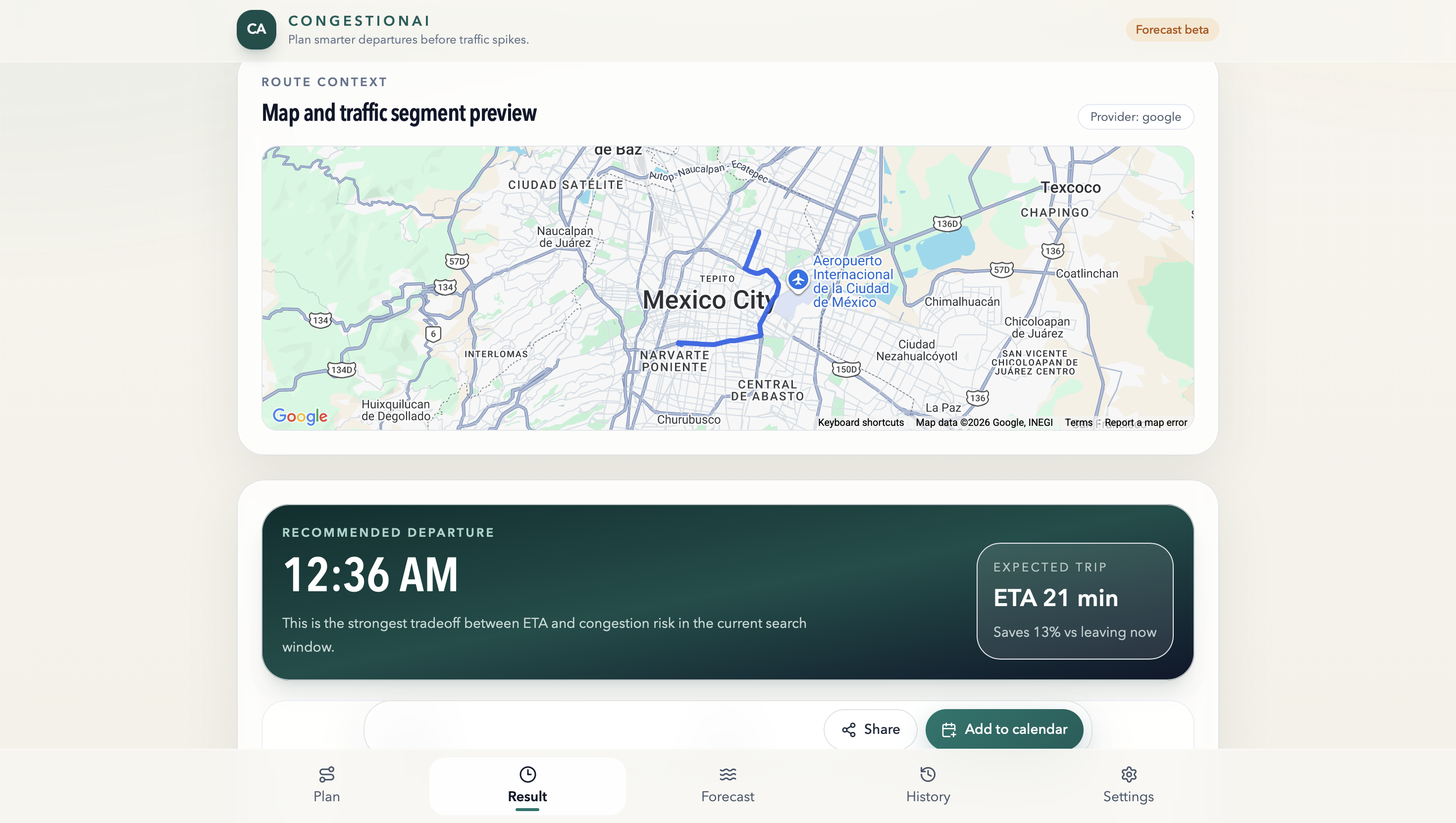Viewport: 1456px width, 823px height.
Task: Switch to the Forecast tab
Action: point(728,785)
